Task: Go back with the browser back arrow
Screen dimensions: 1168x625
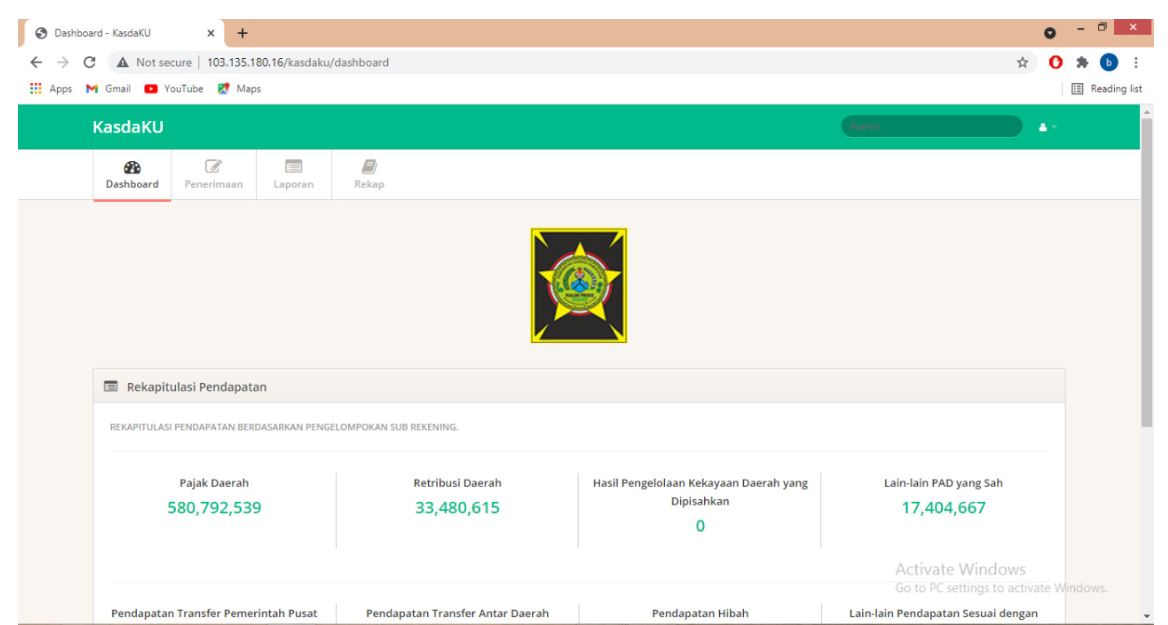Action: point(36,63)
